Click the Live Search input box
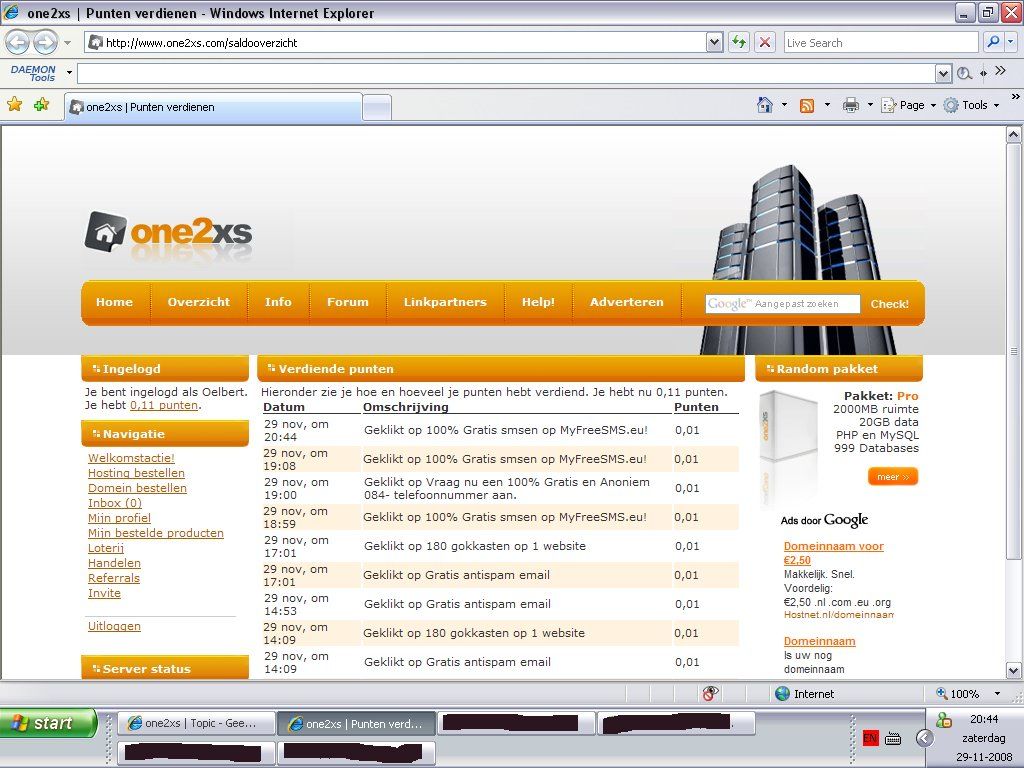This screenshot has height=768, width=1024. tap(881, 42)
